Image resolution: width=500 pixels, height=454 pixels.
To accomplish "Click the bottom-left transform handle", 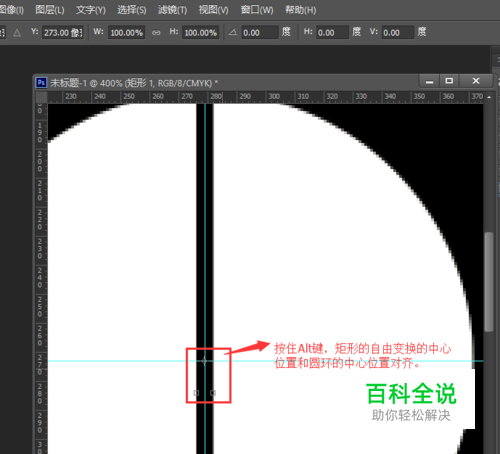I will (196, 393).
